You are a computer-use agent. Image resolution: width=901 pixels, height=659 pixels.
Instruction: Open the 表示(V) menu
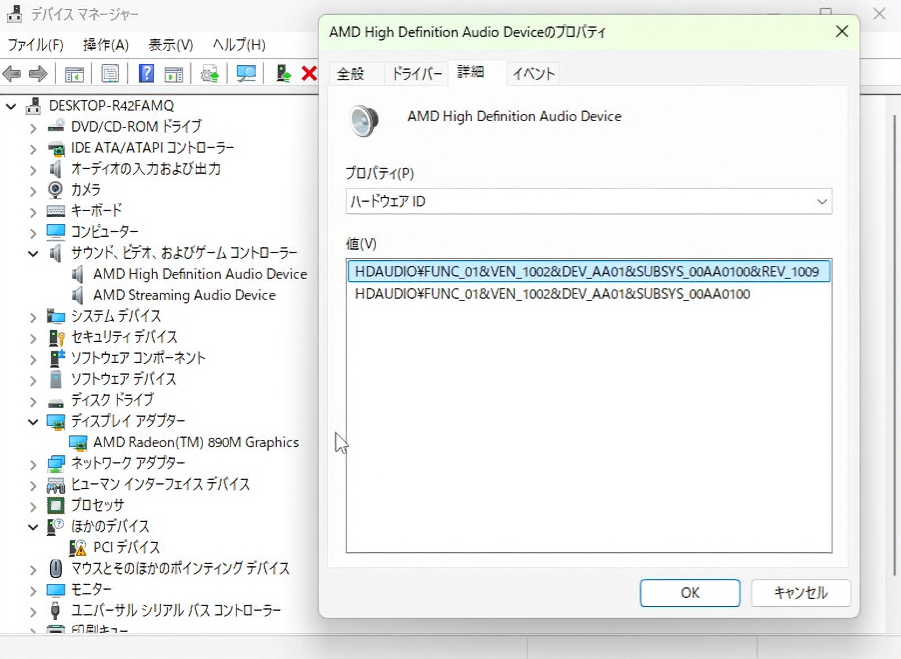pyautogui.click(x=171, y=45)
